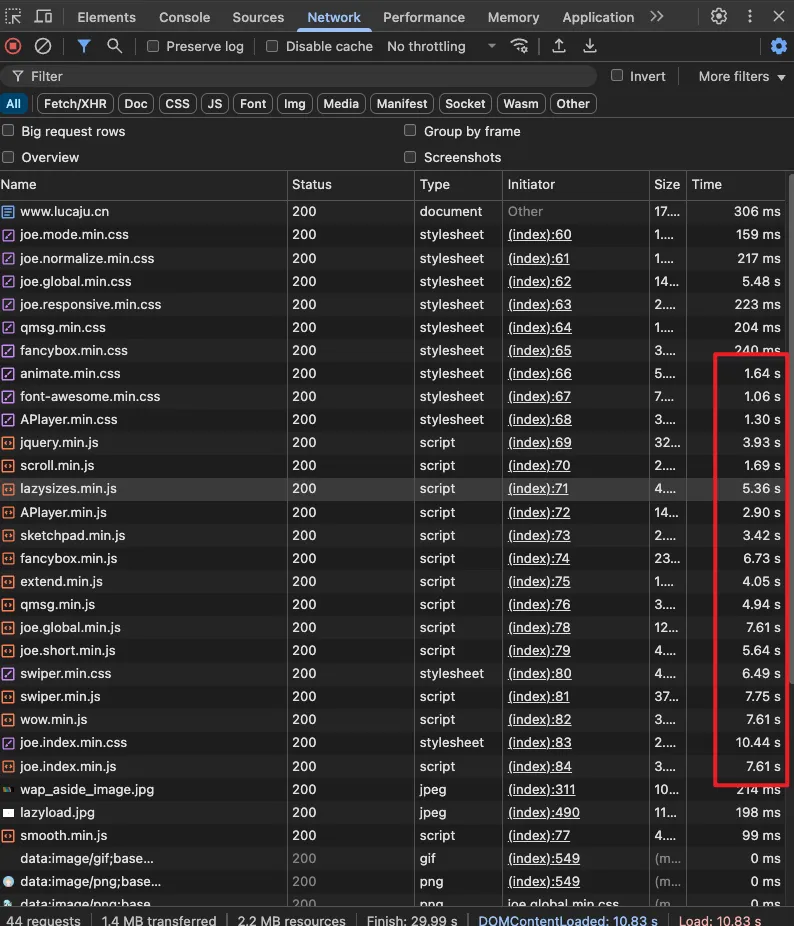The image size is (794, 926).
Task: Show more panel tabs chevron
Action: tap(656, 16)
